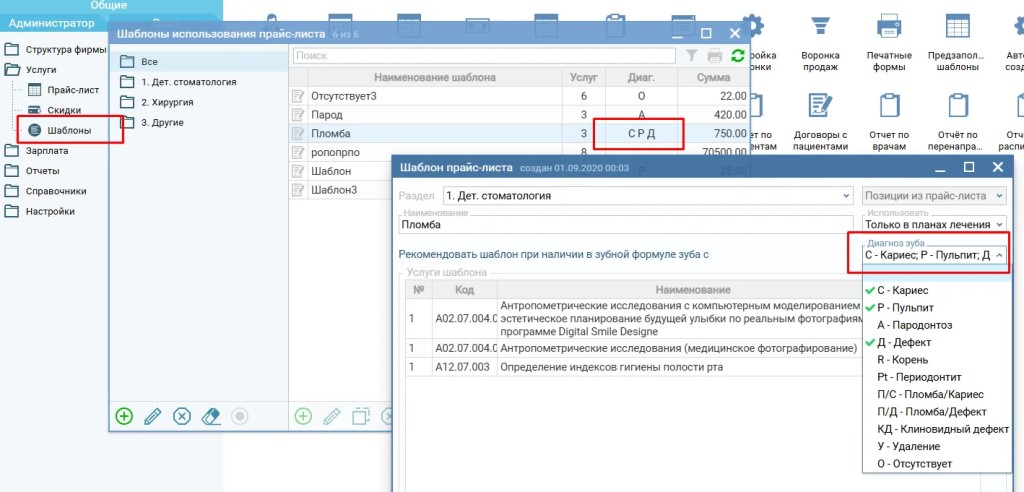Click the Поиск search field
1024x492 pixels.
(486, 57)
